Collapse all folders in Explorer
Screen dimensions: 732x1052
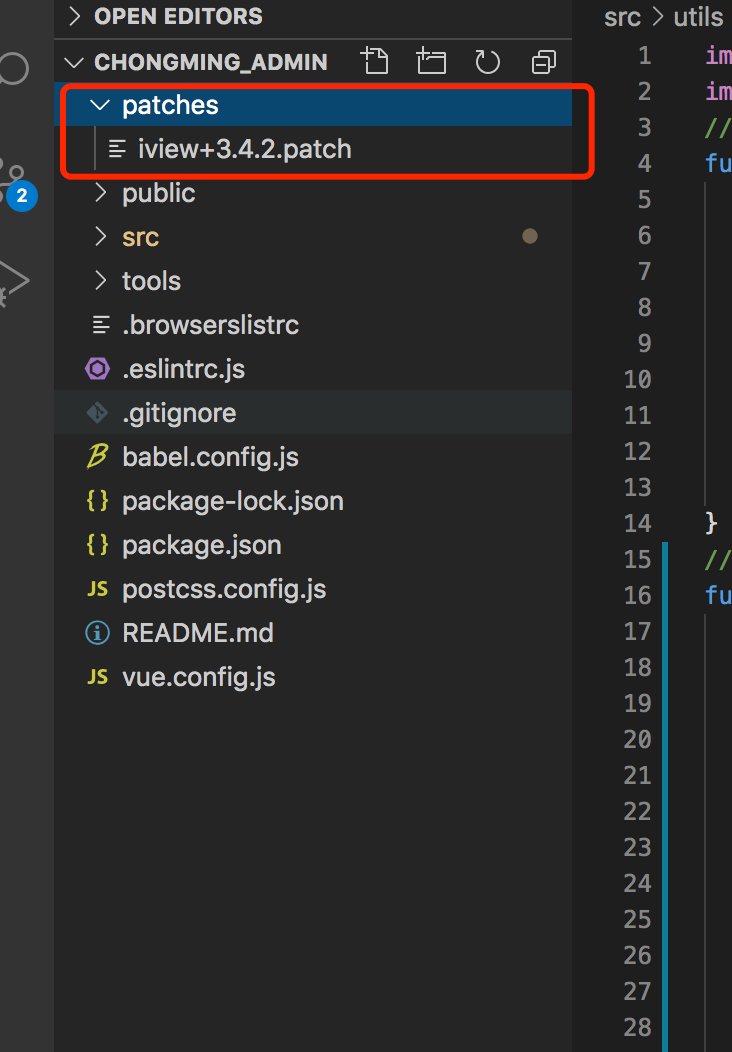point(543,62)
